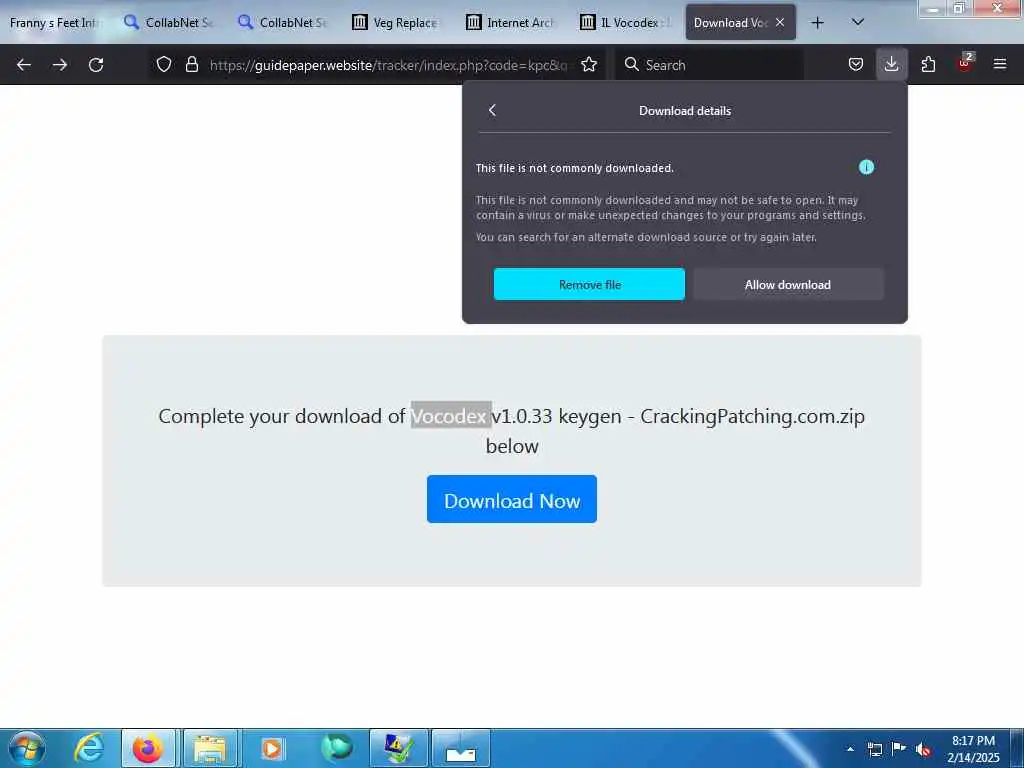
Task: Toggle the Downloads toolbar button
Action: click(891, 65)
